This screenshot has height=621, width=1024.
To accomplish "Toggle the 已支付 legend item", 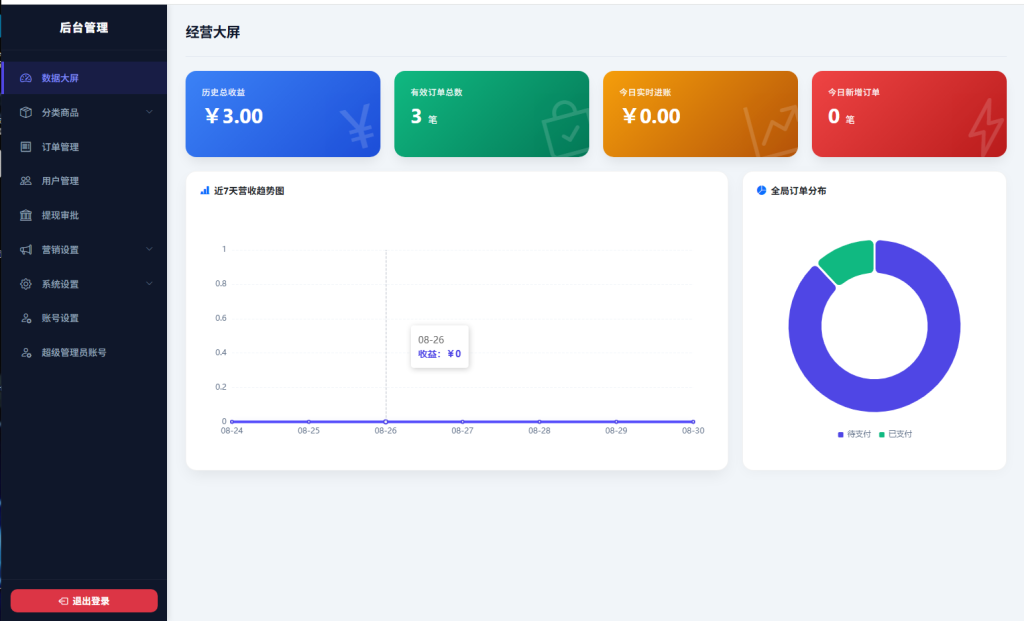I will [x=895, y=434].
